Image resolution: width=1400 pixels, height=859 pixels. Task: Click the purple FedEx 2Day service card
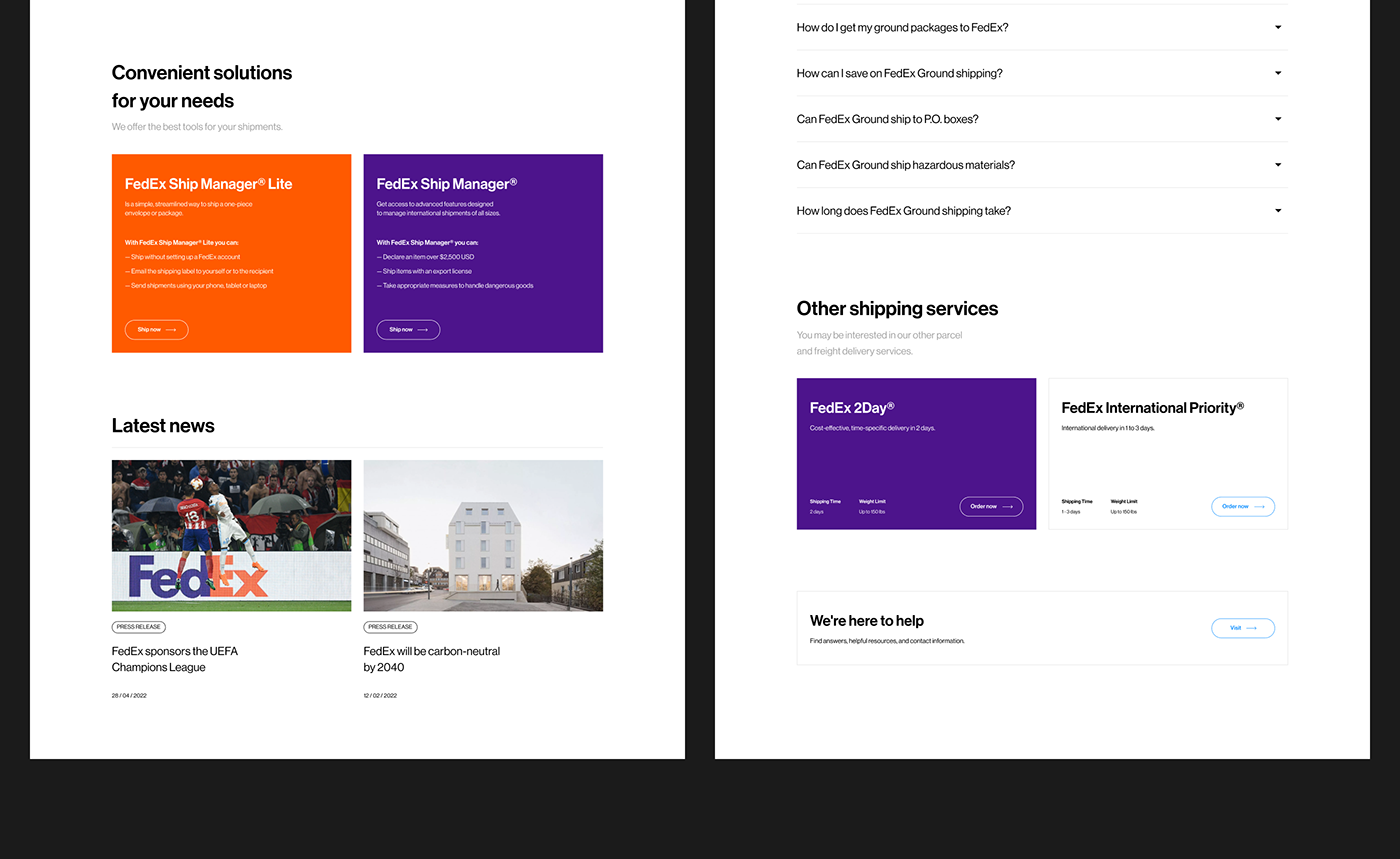(x=916, y=453)
